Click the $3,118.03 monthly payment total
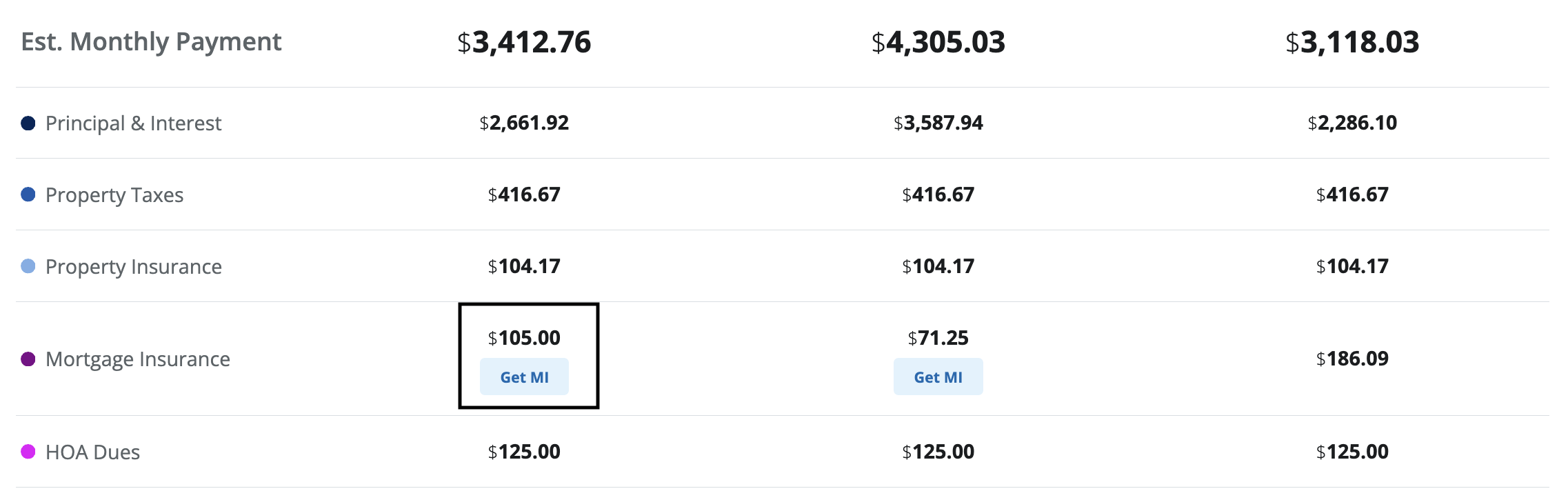The width and height of the screenshot is (1568, 491). [x=1352, y=42]
